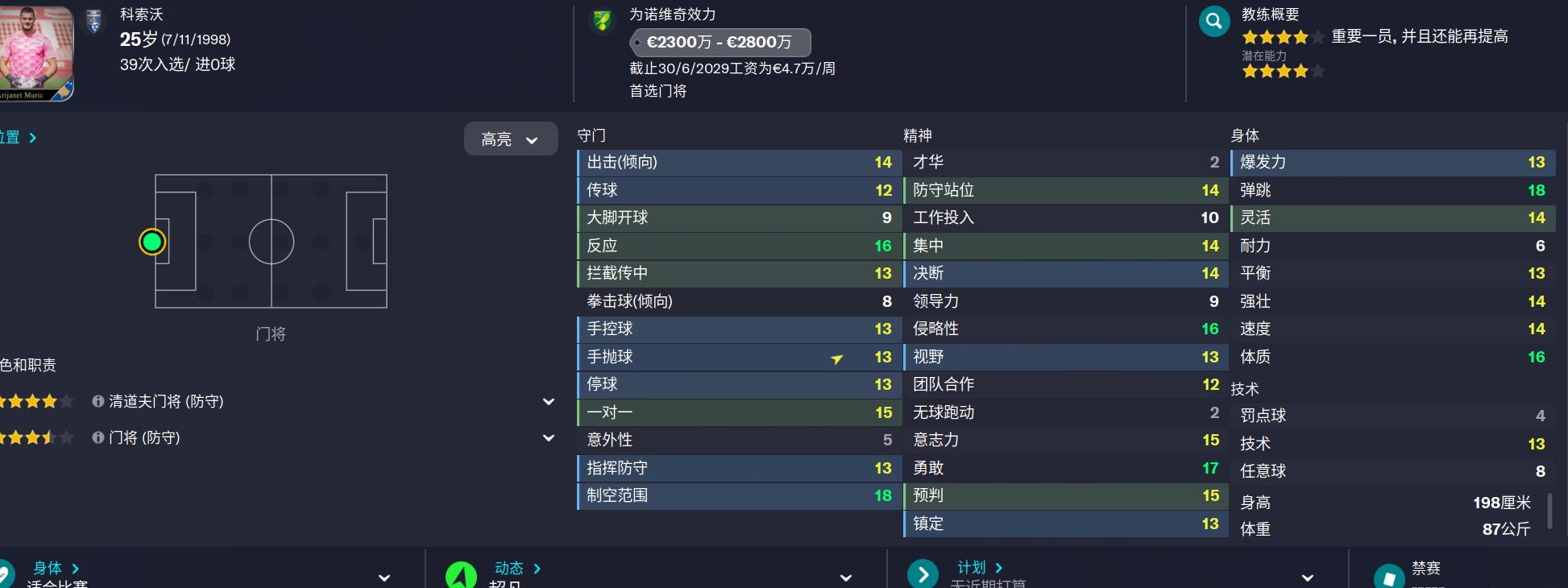
Task: Click the yellow arrow on 手抛球 row
Action: [837, 358]
